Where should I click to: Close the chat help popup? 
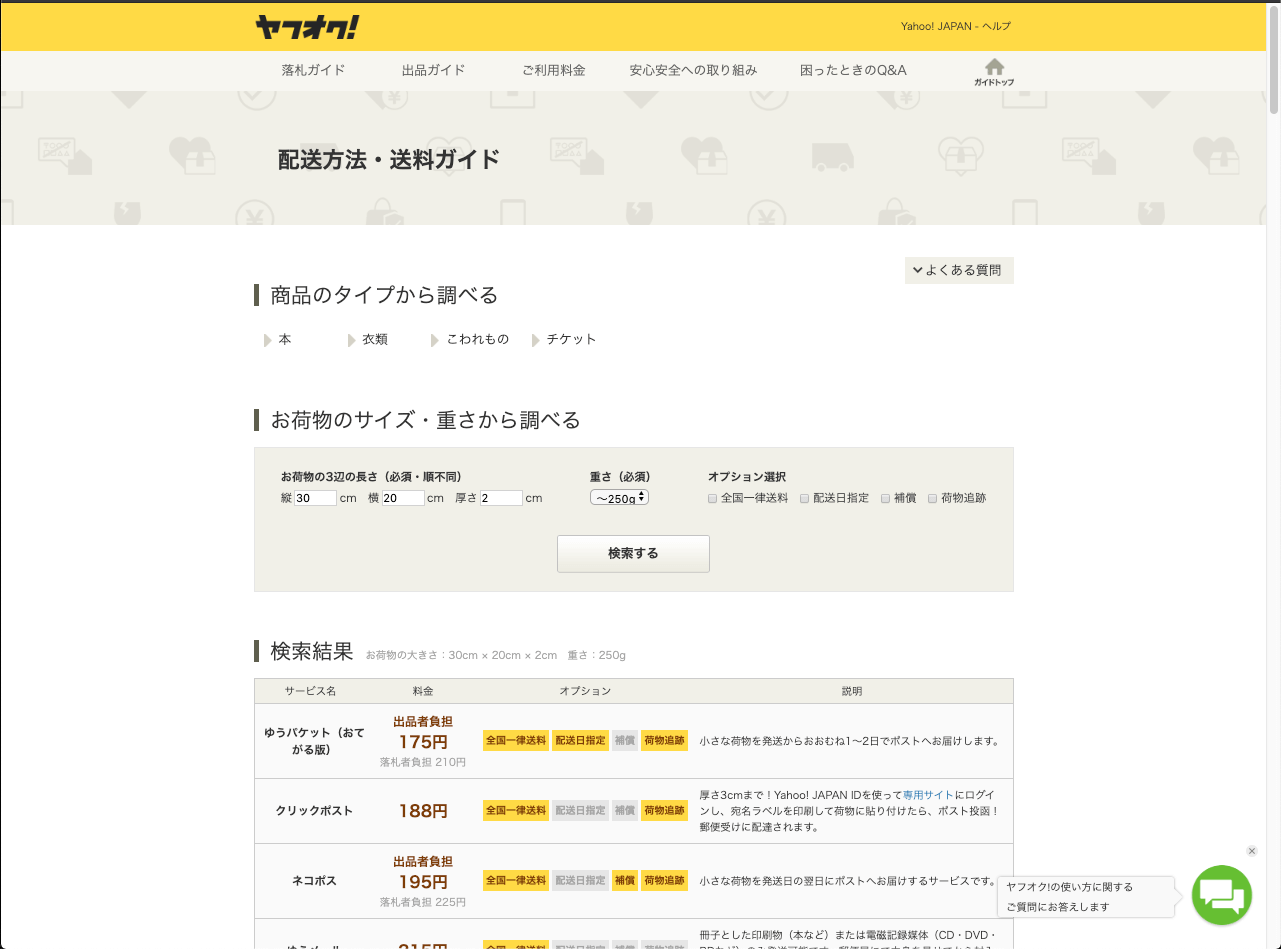click(x=1252, y=851)
